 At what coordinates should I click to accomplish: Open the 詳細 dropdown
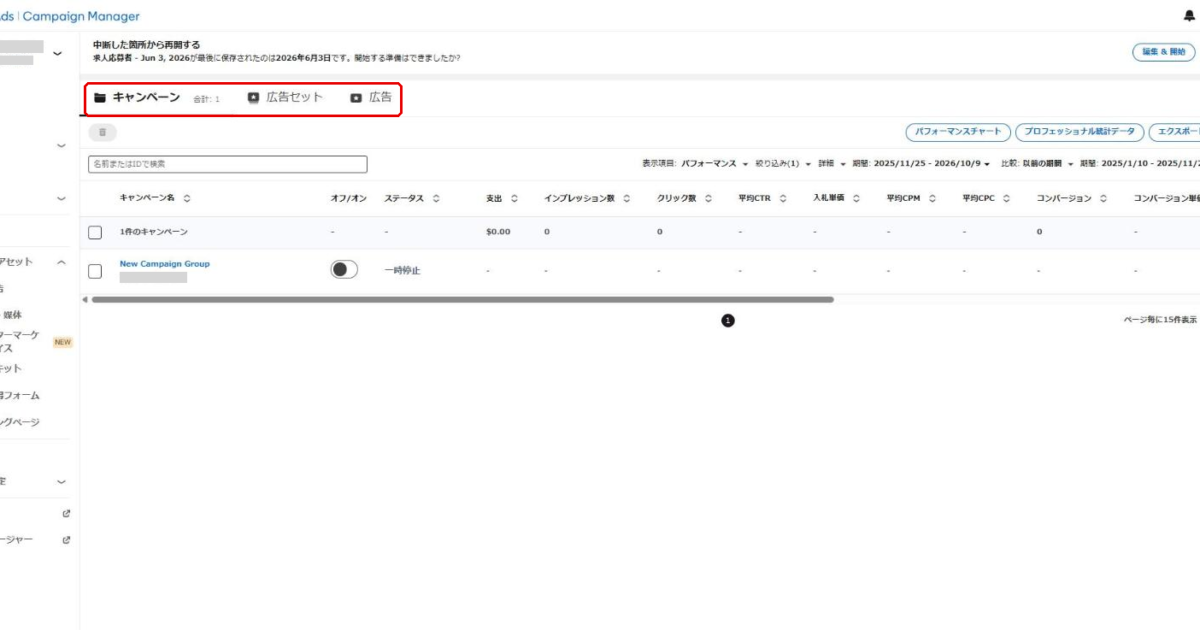click(x=831, y=163)
